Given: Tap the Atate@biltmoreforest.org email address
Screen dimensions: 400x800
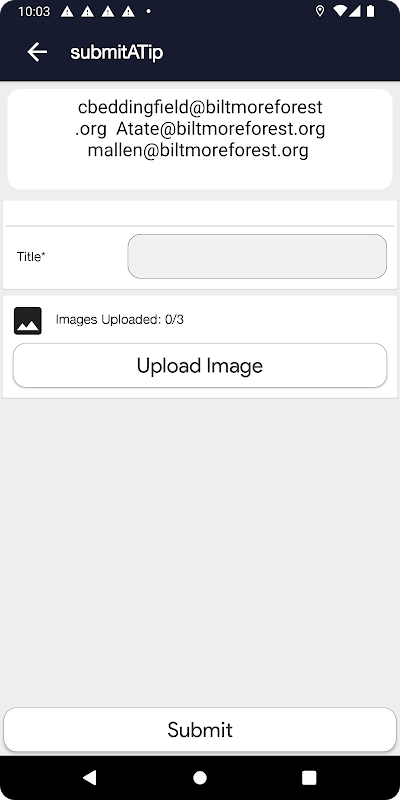Looking at the screenshot, I should pos(220,129).
